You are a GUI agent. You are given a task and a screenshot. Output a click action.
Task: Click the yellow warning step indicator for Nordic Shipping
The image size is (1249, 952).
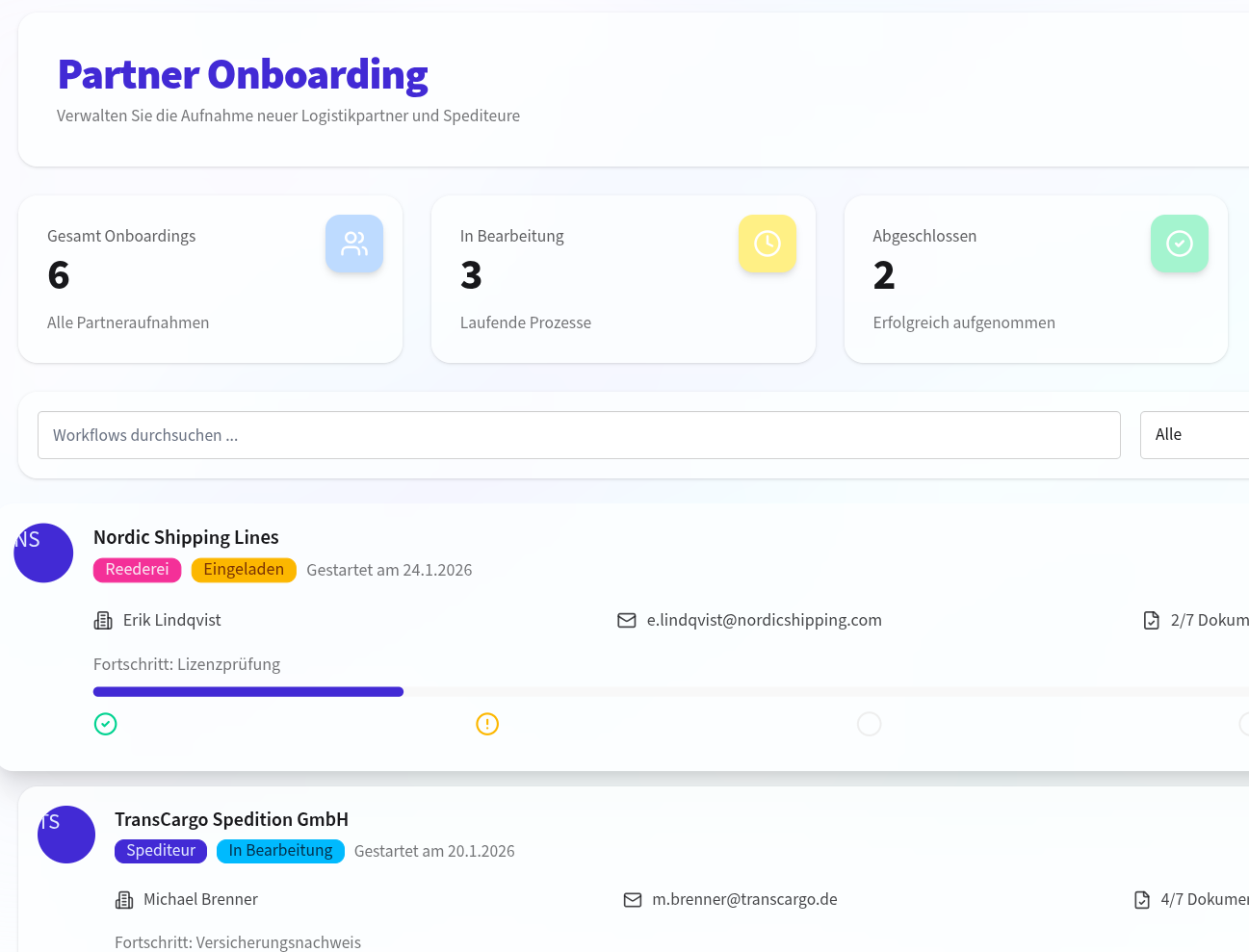pyautogui.click(x=487, y=723)
